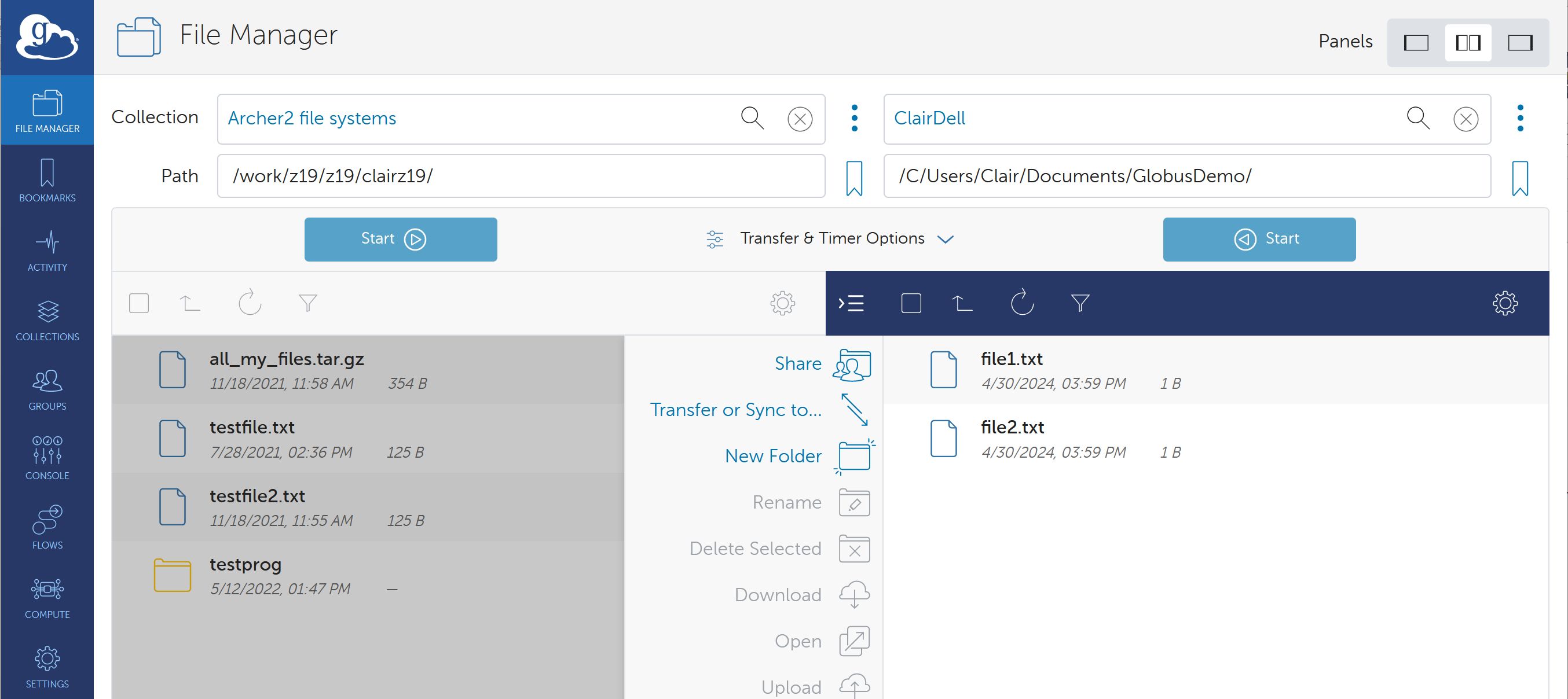
Task: Click the transfer options sliders icon
Action: 715,239
